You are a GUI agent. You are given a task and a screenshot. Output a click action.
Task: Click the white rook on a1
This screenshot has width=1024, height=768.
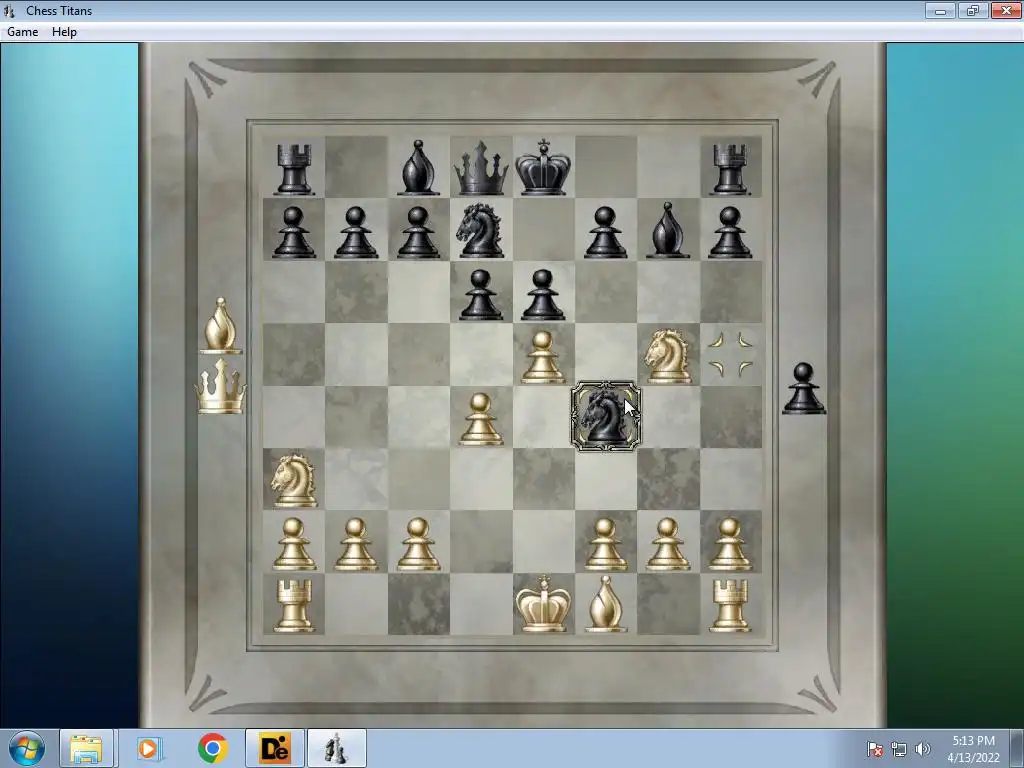294,606
